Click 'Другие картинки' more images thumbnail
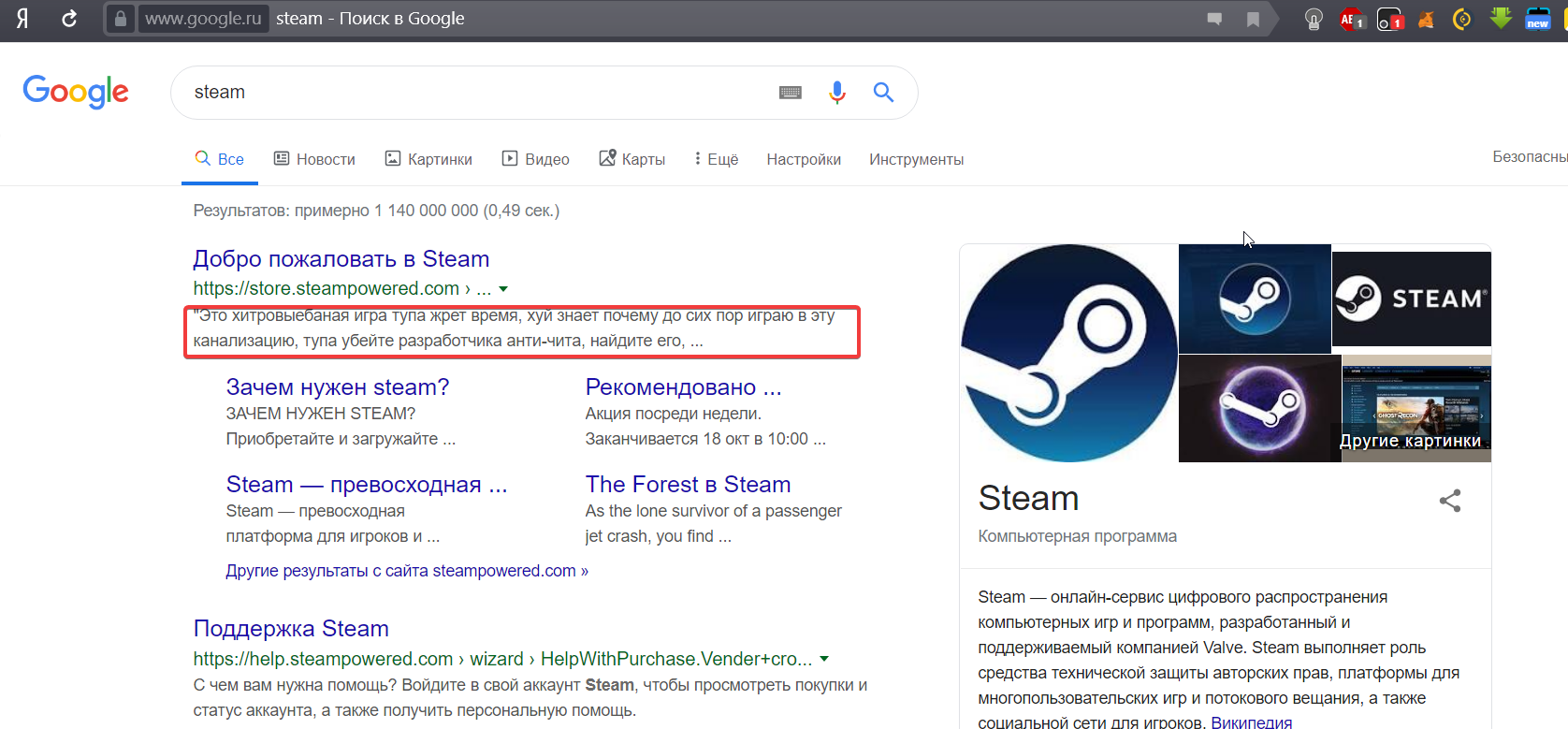 click(1417, 408)
